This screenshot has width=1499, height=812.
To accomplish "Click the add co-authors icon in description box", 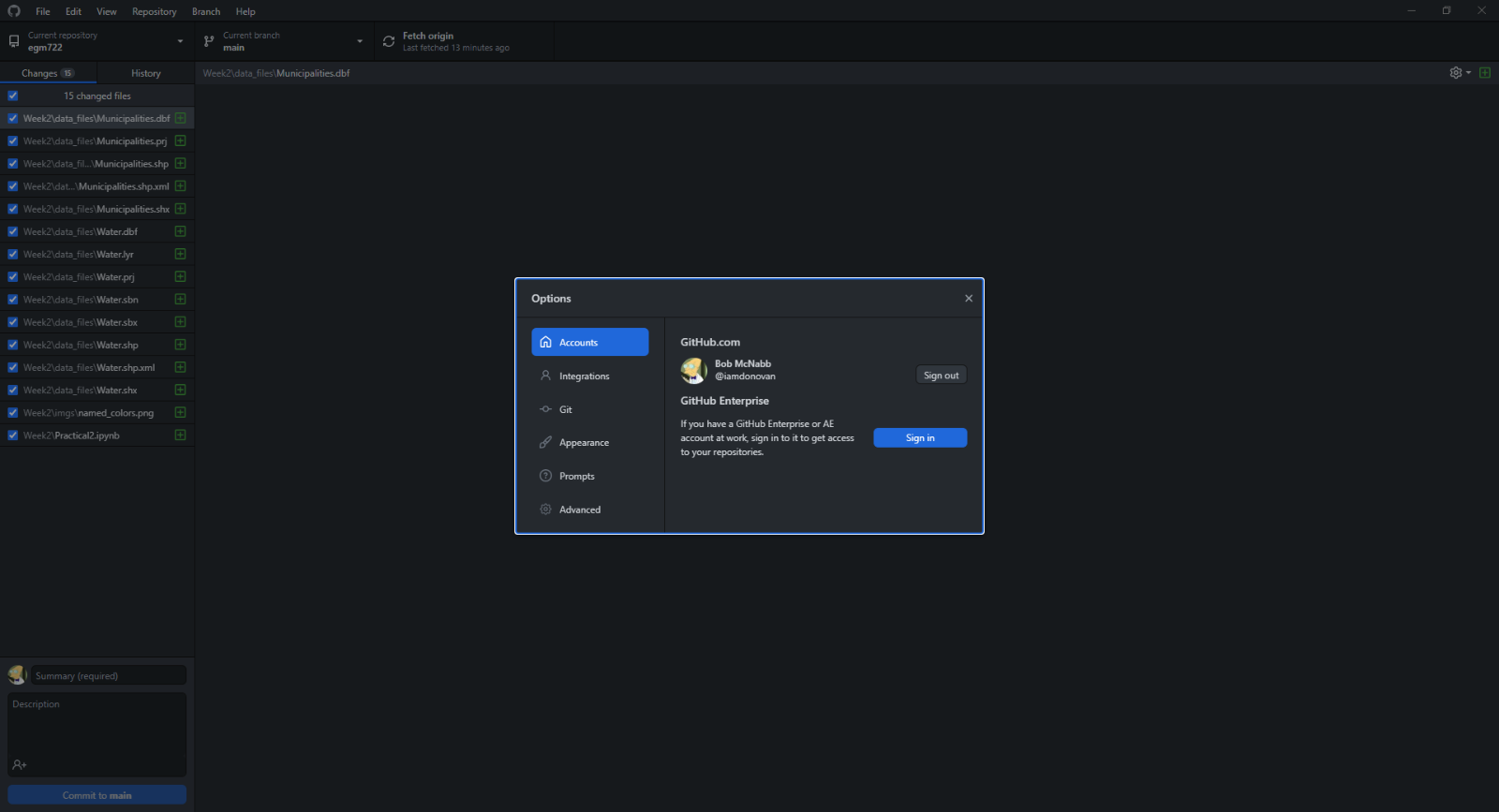I will click(20, 765).
